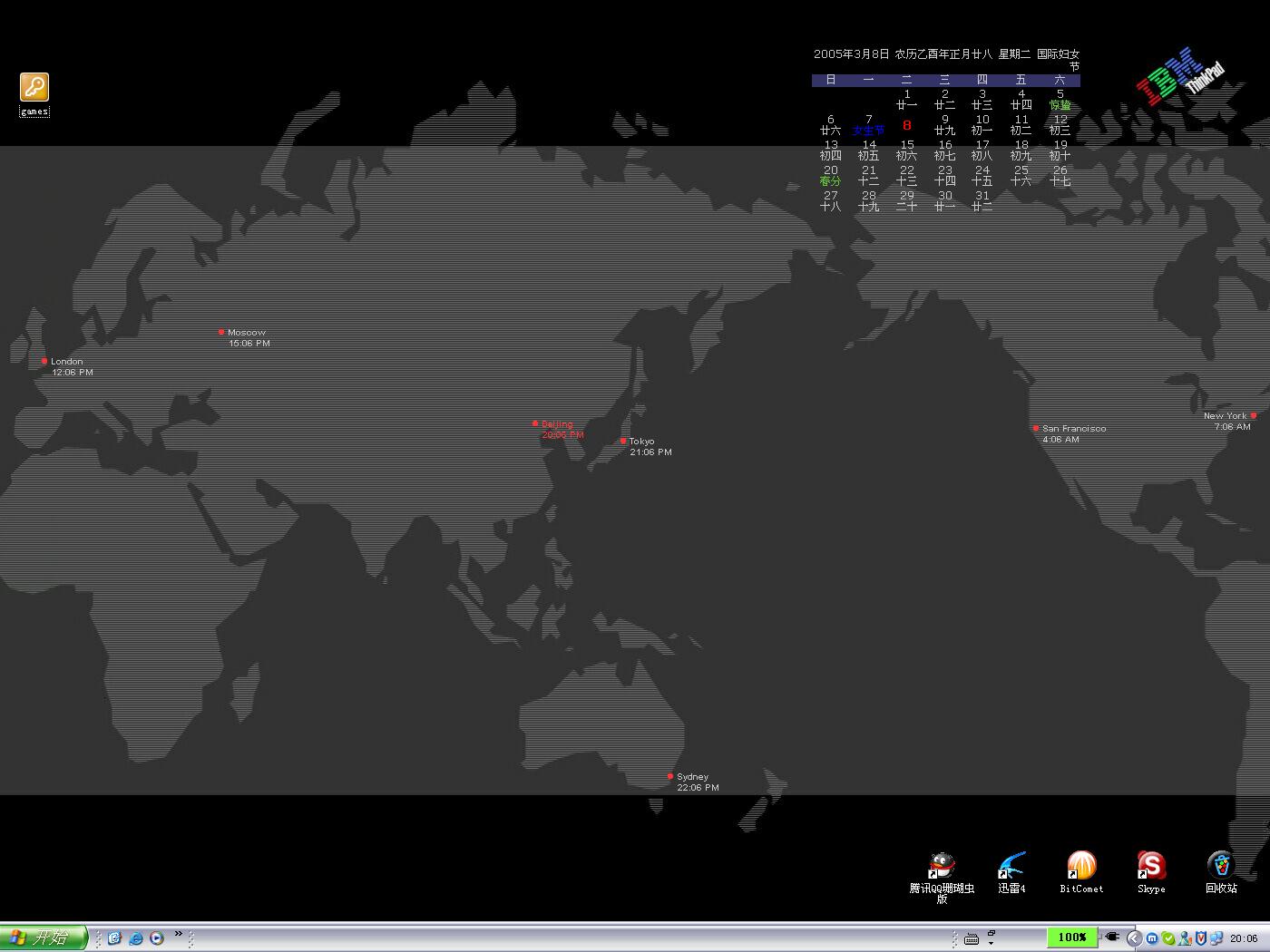Open the McAfee shield tray icon
The image size is (1270, 952).
coord(1200,938)
